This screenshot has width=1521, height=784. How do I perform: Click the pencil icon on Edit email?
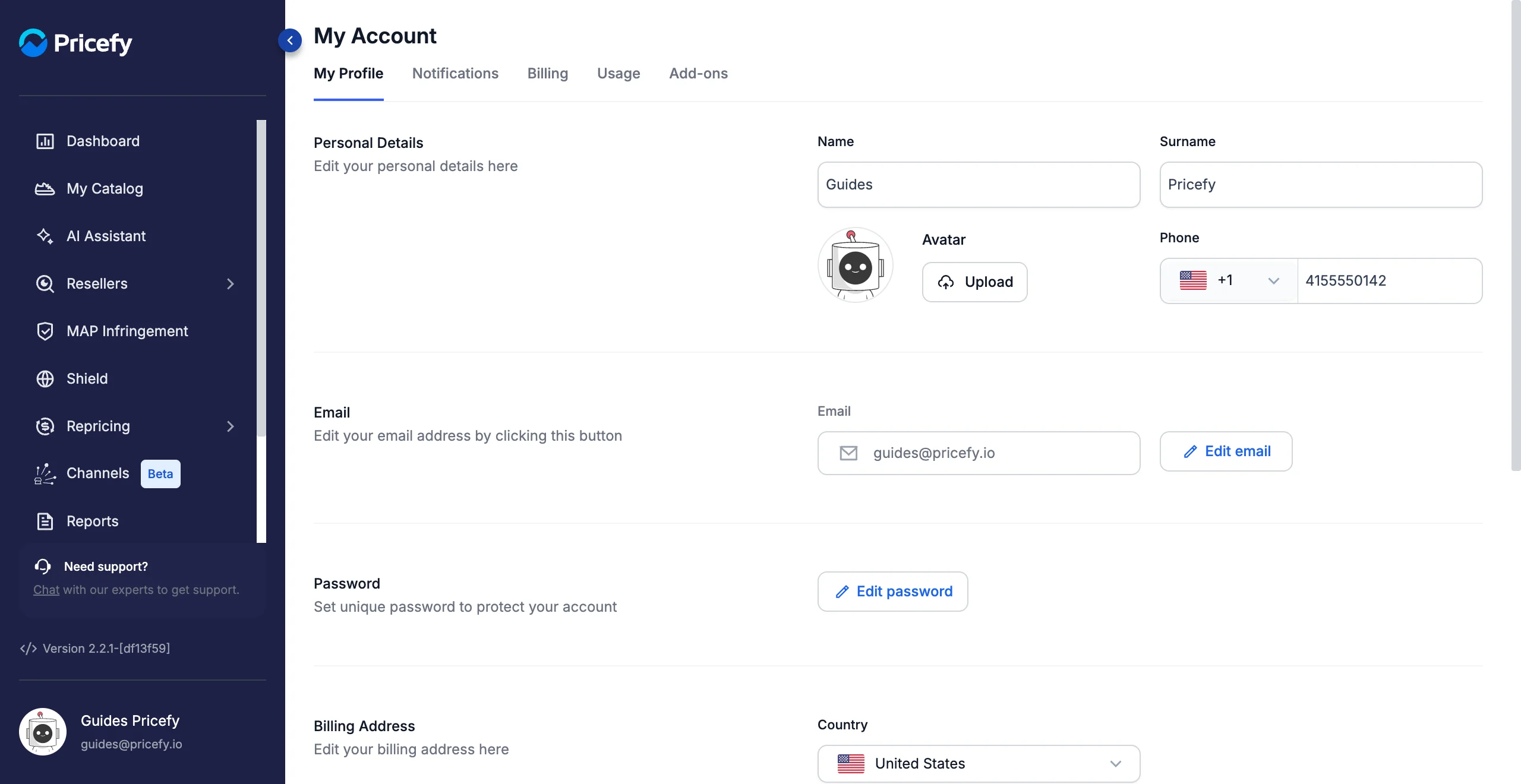(1190, 451)
